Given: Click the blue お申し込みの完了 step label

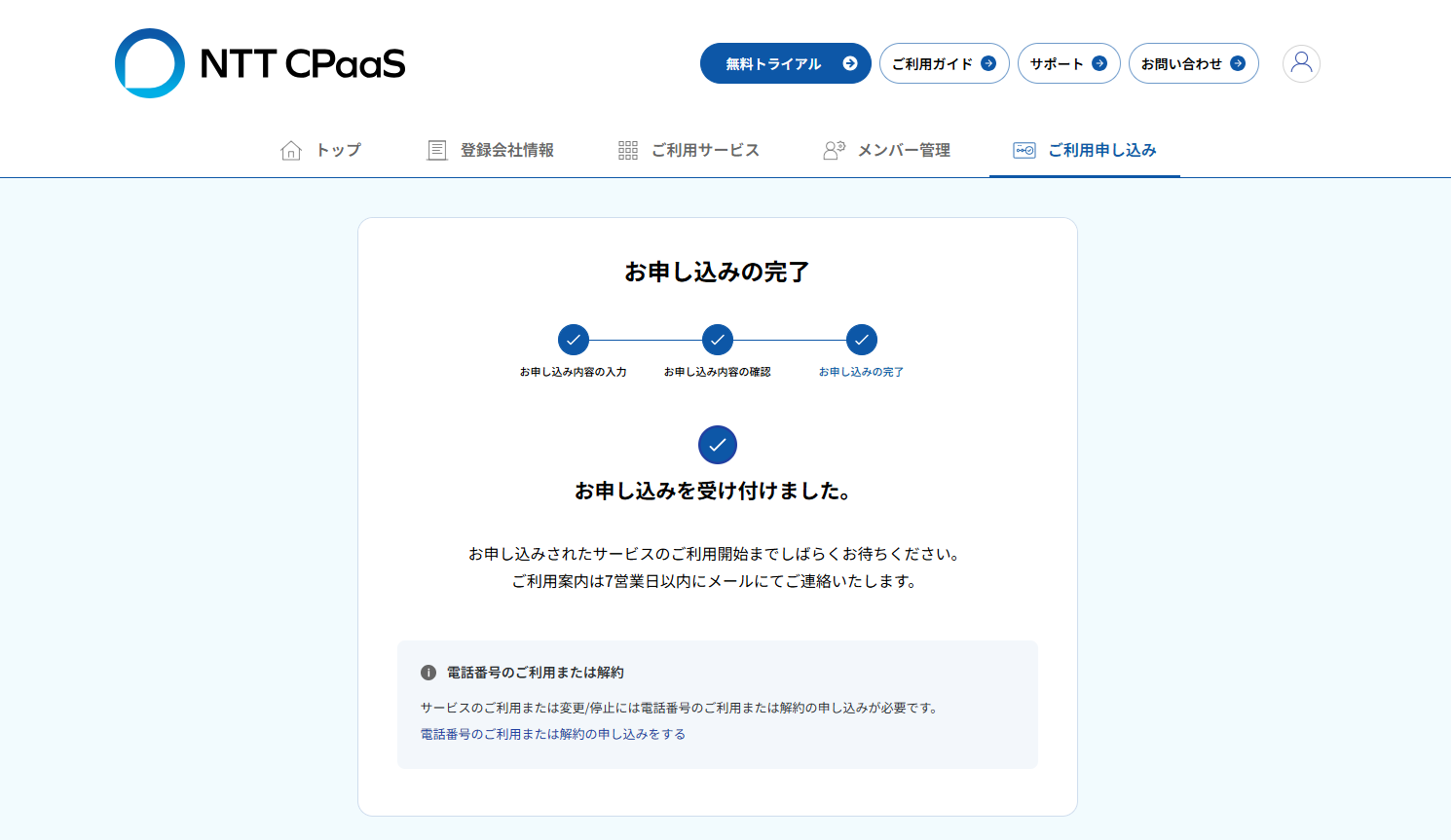Looking at the screenshot, I should point(862,372).
